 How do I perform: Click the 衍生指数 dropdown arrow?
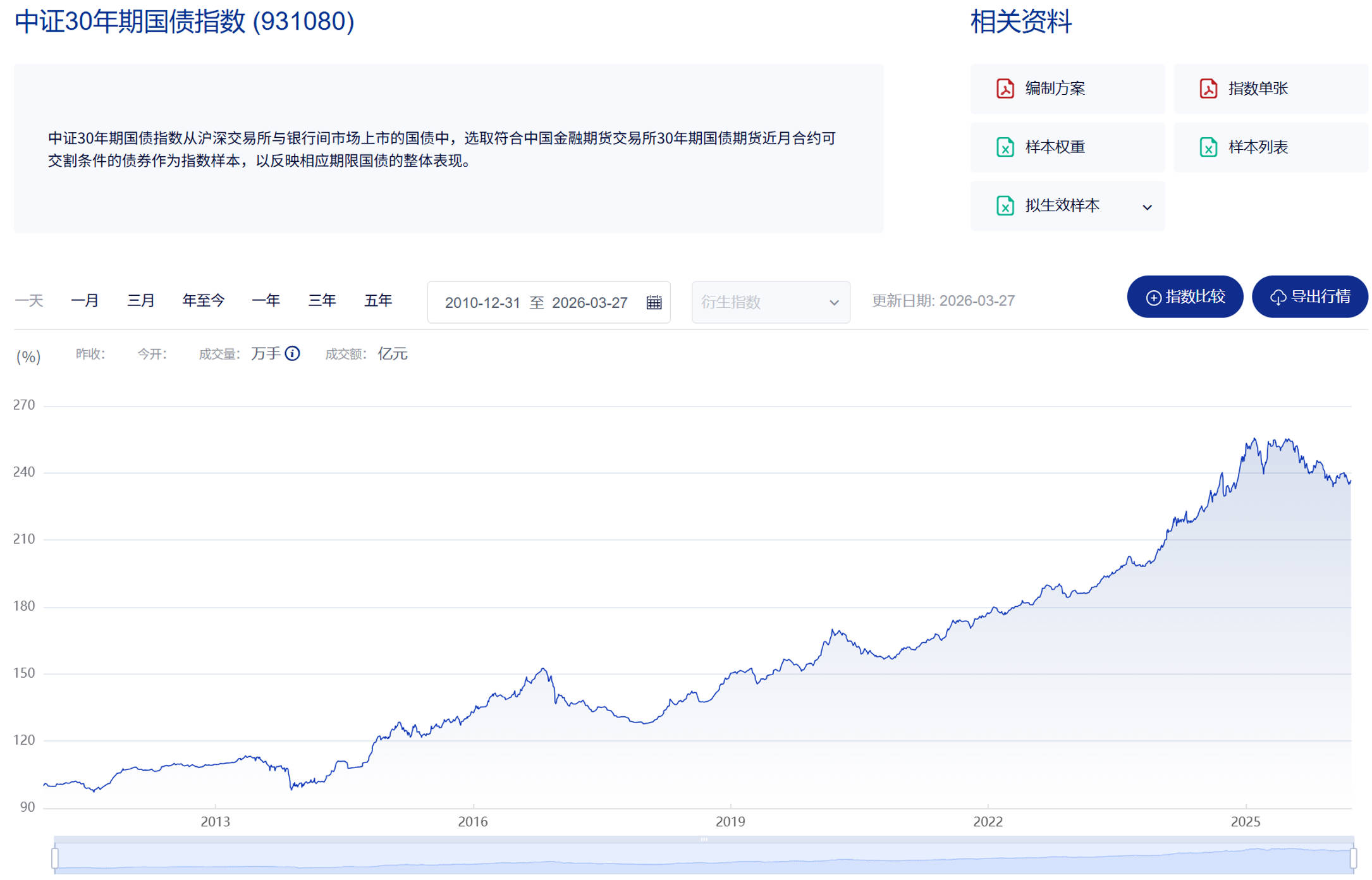coord(834,303)
